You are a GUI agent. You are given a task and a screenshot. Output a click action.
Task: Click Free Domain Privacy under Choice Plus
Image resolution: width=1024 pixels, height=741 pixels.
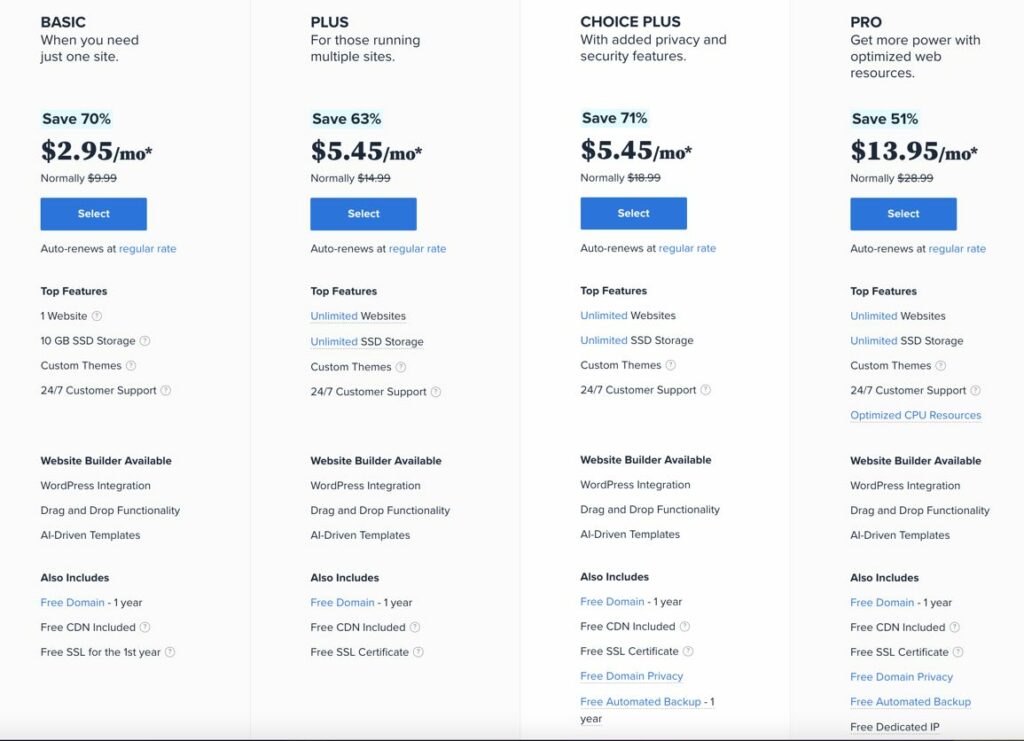click(x=632, y=676)
